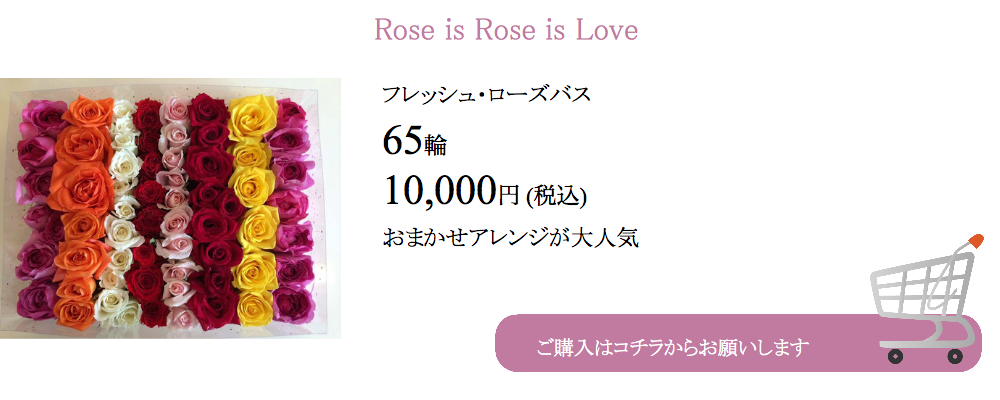This screenshot has width=1000, height=400.
Task: Click the left edge magenta rose column
Action: tap(37, 210)
